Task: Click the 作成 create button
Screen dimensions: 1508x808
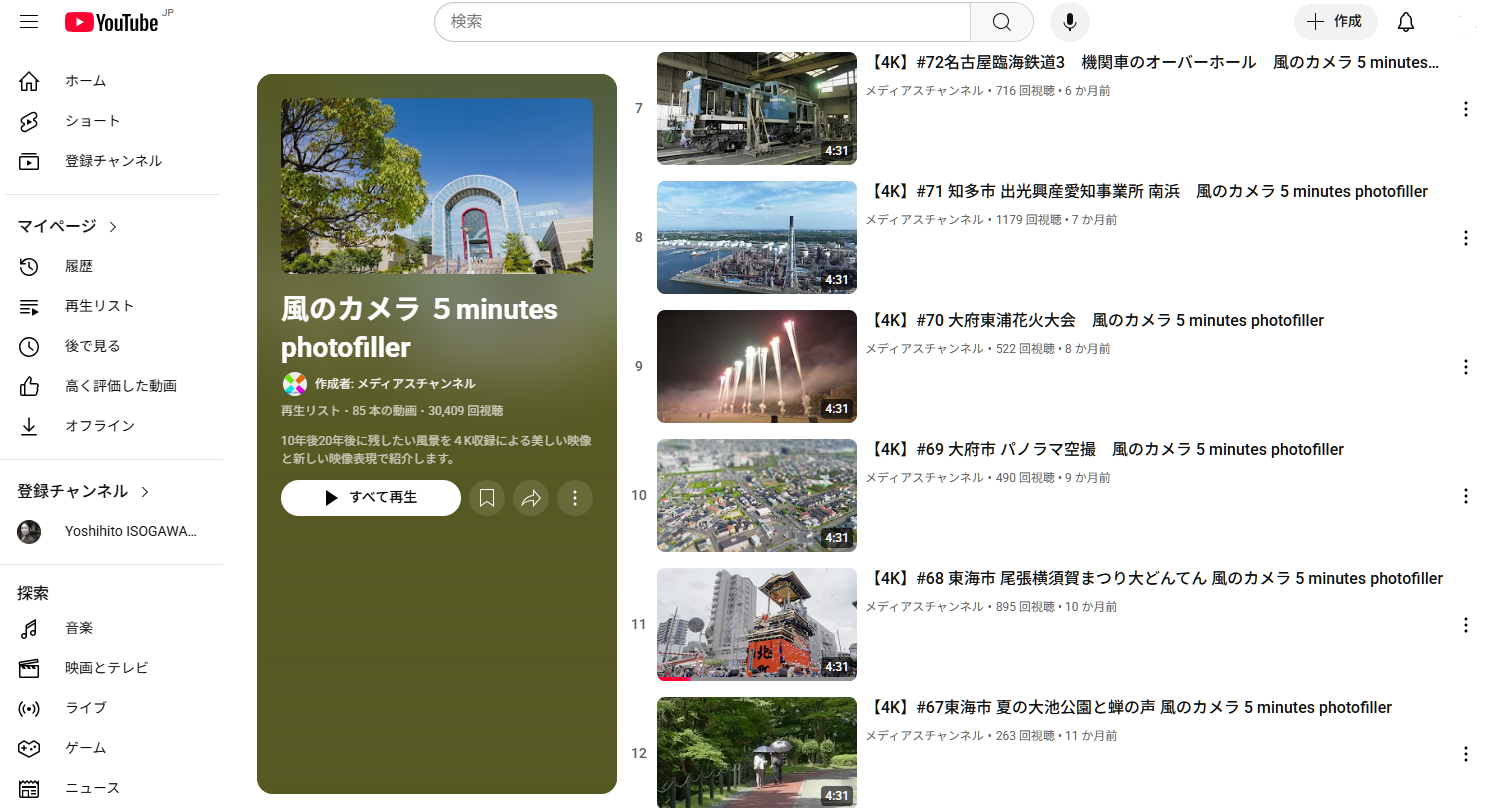Action: pos(1335,22)
